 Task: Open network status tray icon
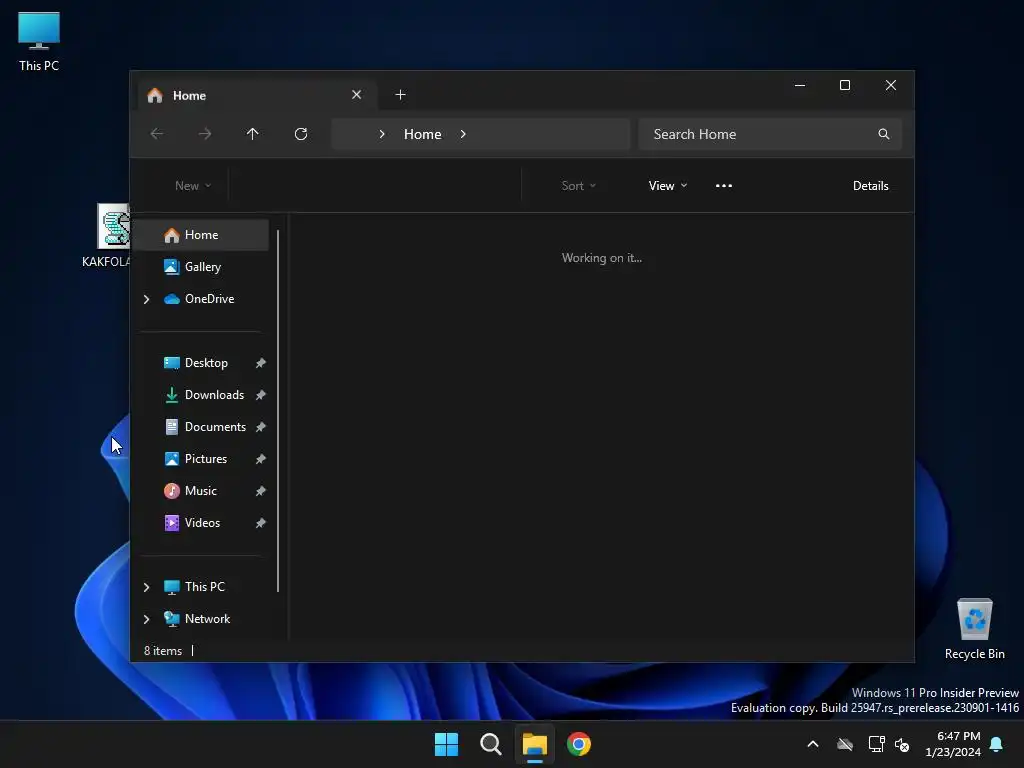876,744
